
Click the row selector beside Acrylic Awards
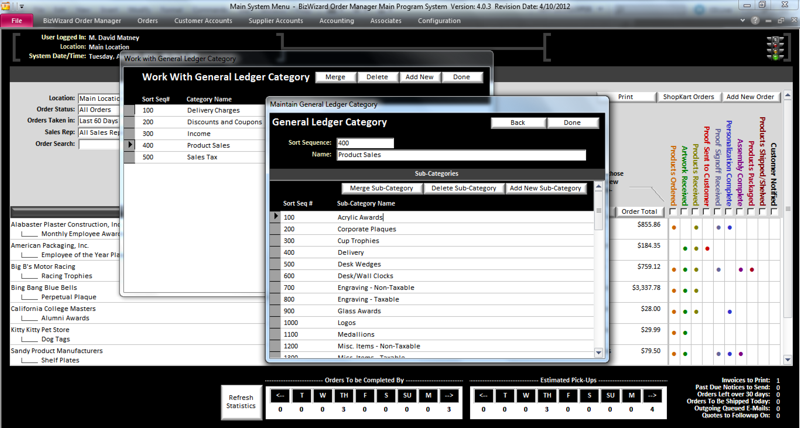277,216
